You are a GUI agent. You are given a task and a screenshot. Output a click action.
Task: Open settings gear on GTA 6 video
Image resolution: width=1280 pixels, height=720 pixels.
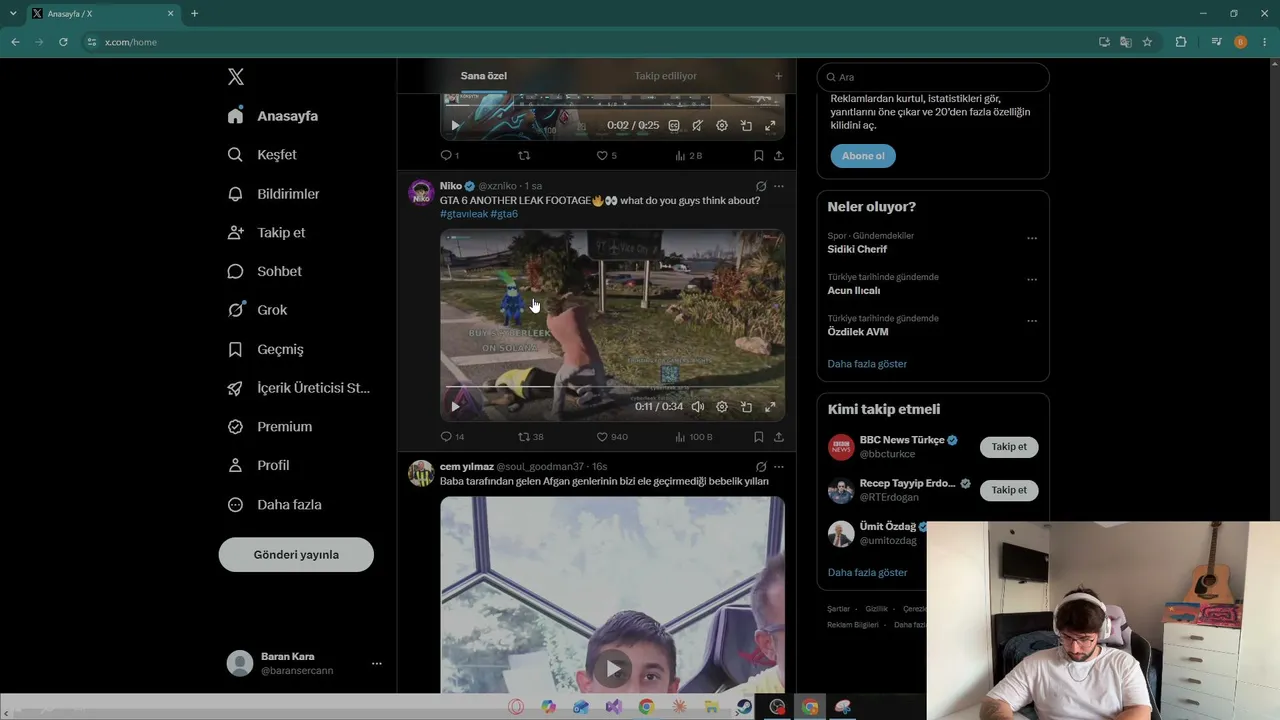(x=722, y=407)
